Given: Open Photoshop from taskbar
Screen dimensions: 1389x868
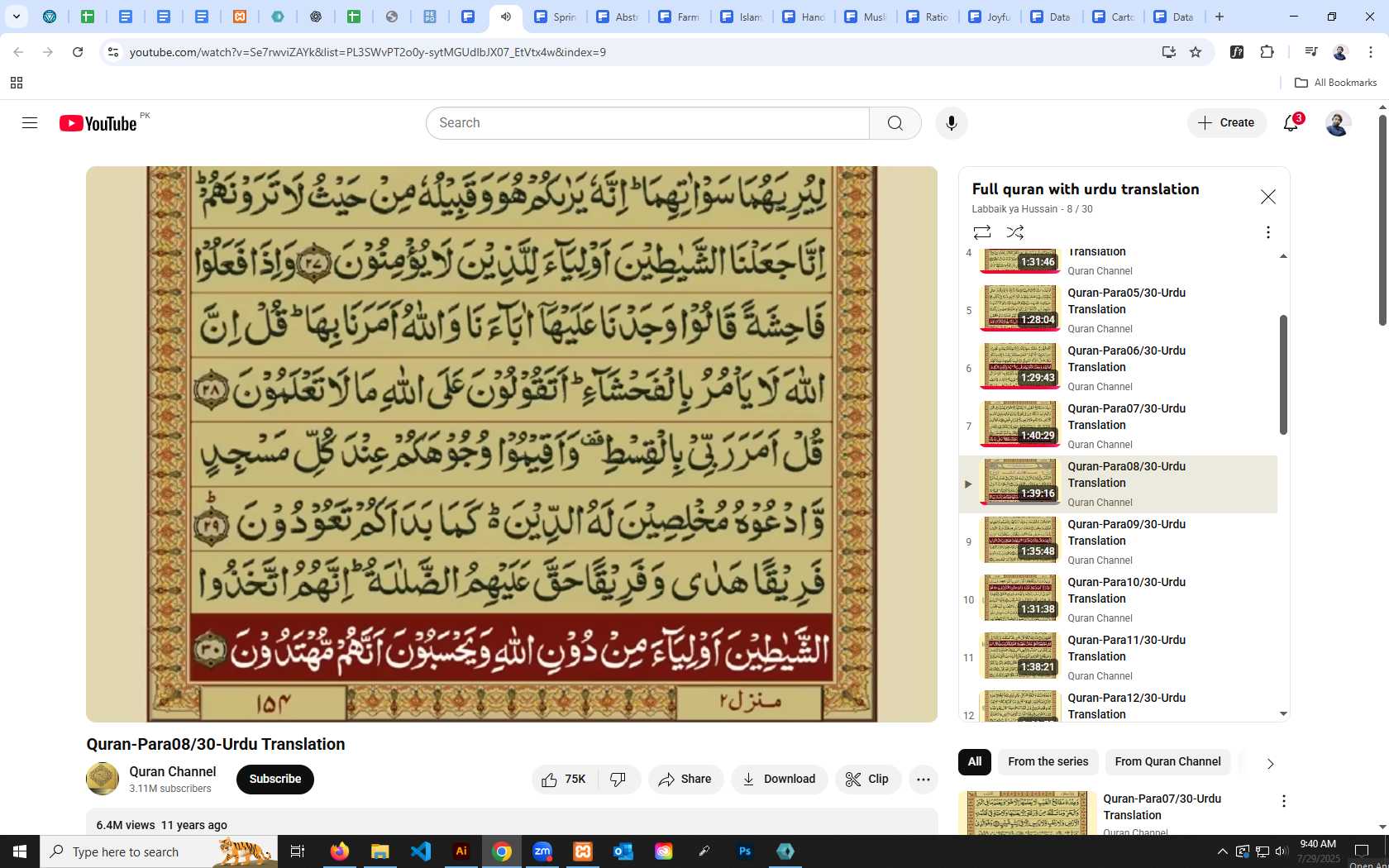Looking at the screenshot, I should coord(745,851).
